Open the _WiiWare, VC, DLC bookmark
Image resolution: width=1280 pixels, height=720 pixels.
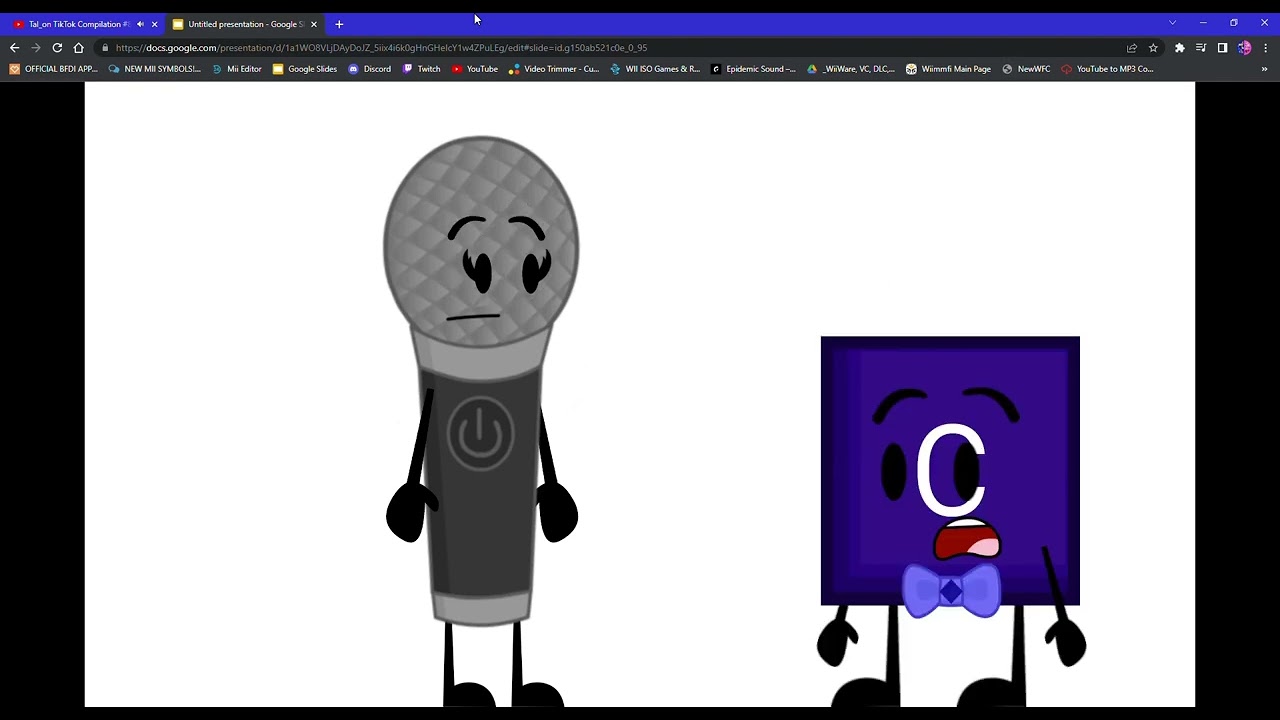851,69
